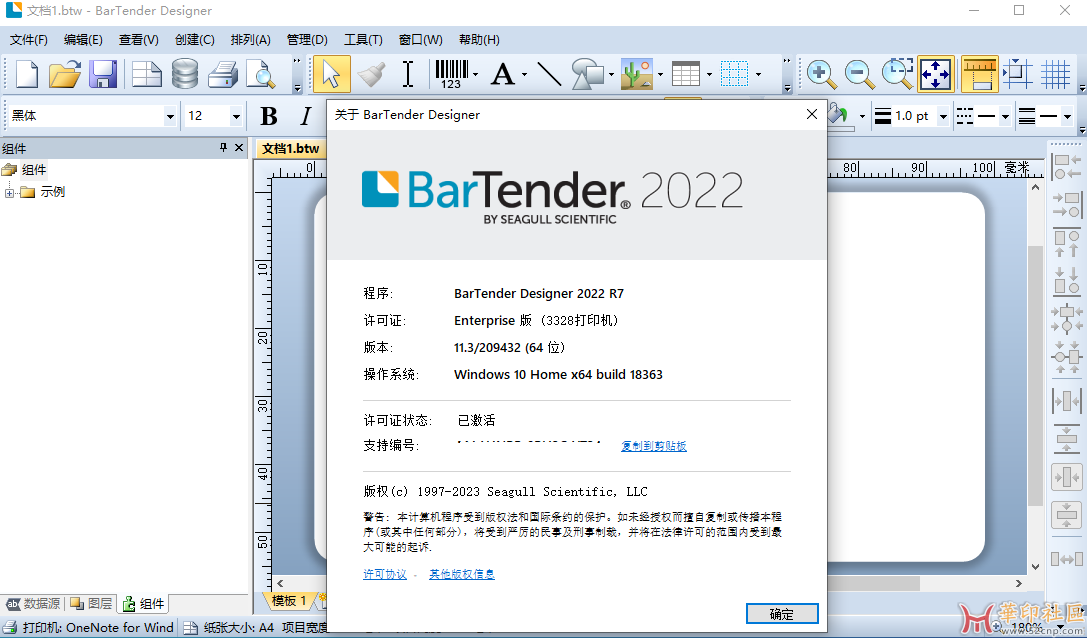The height and width of the screenshot is (638, 1087).
Task: Select the pointer arrow tool
Action: click(331, 74)
